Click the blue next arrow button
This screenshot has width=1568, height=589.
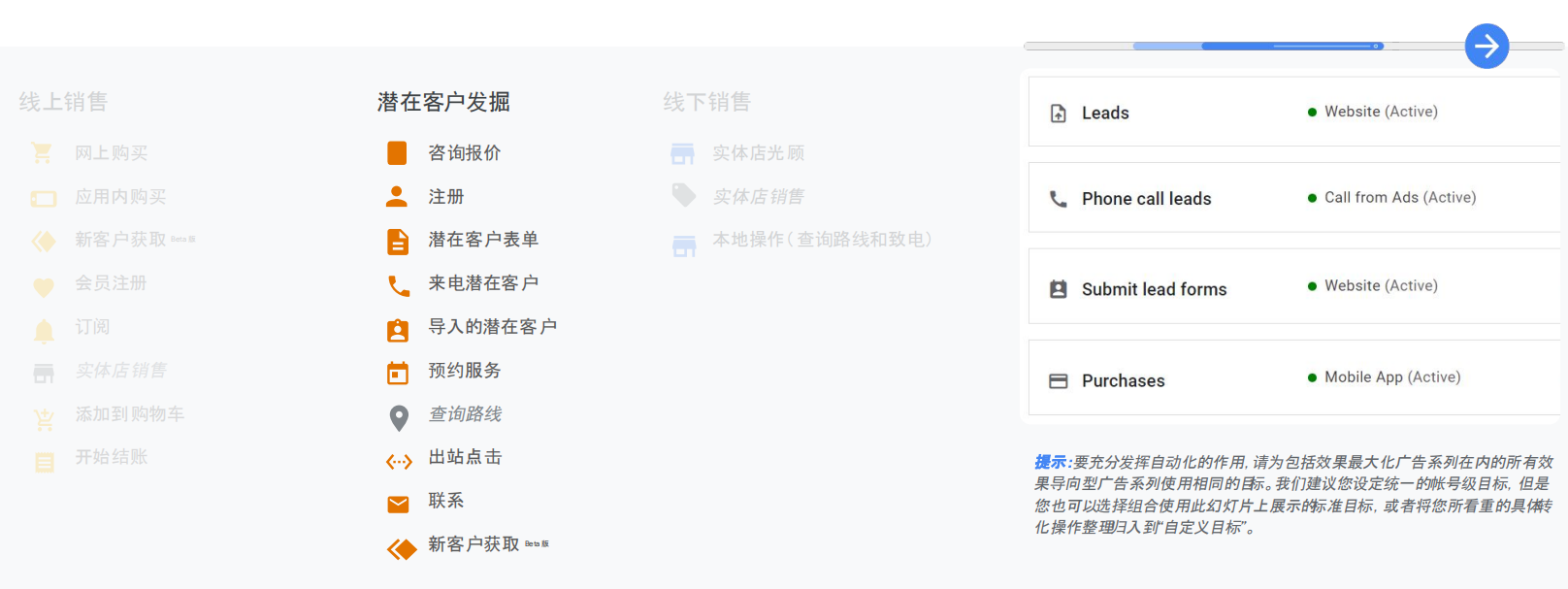tap(1486, 46)
